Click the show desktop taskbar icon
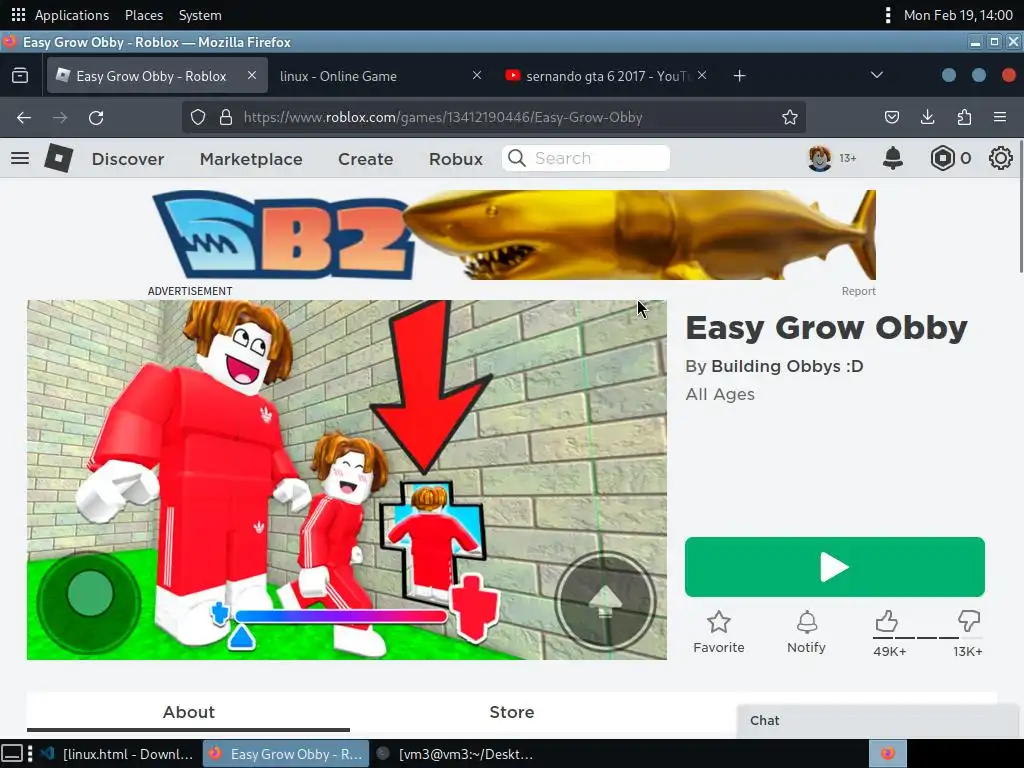This screenshot has height=768, width=1024. 12,754
